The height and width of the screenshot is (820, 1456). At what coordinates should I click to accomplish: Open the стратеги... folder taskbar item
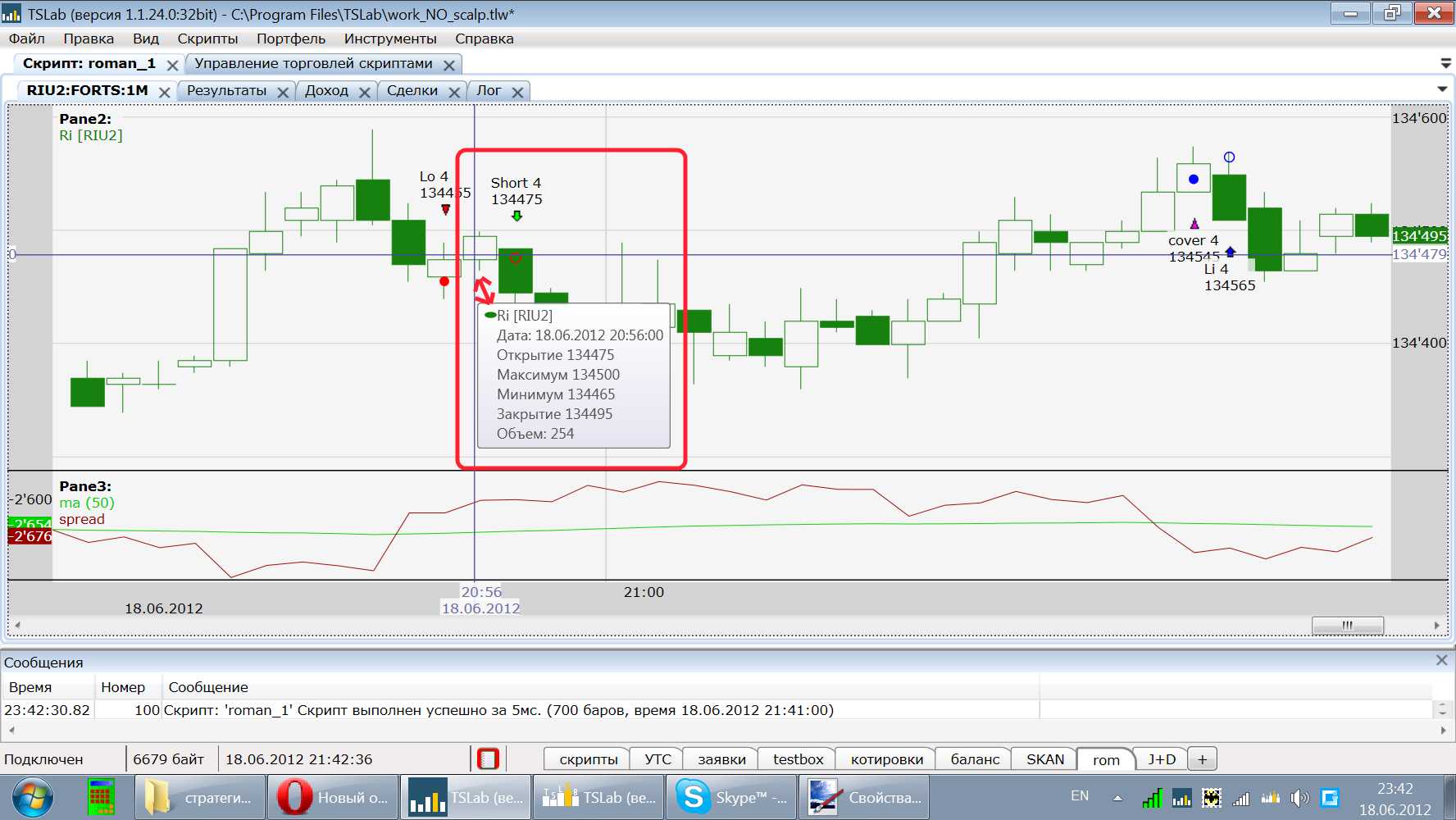click(x=201, y=797)
